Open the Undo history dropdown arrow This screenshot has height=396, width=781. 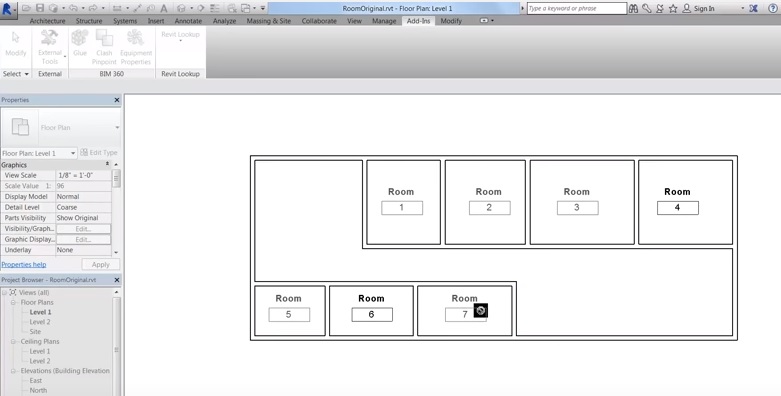point(83,8)
